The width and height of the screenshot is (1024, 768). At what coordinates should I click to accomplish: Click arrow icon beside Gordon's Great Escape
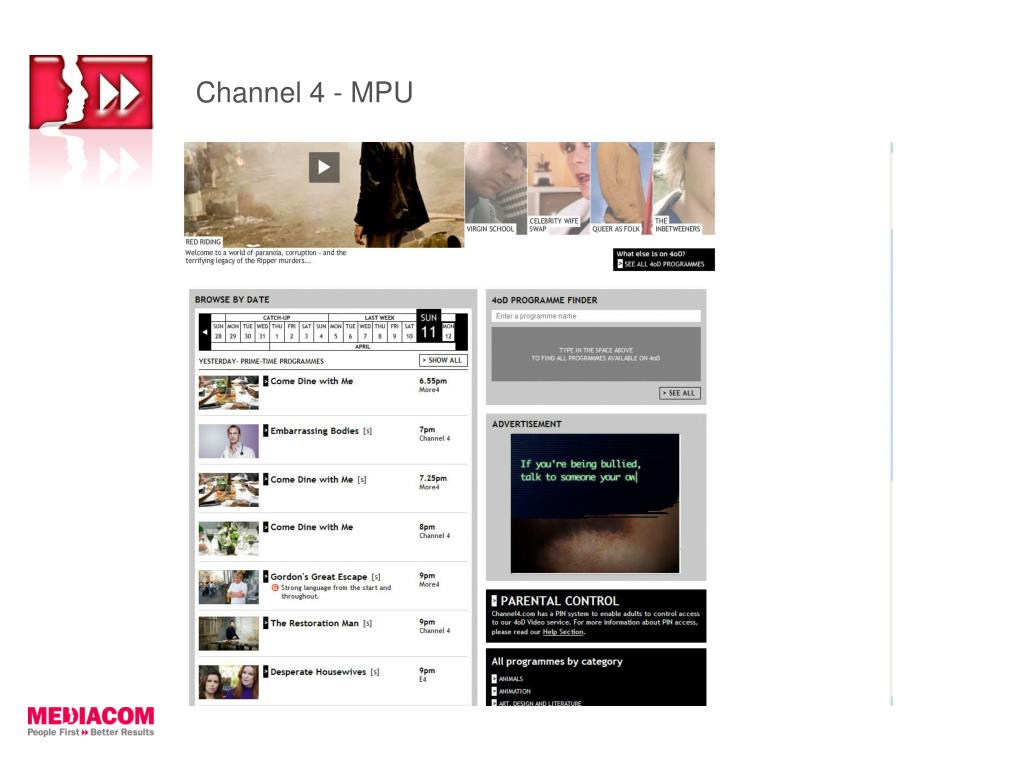click(x=266, y=577)
